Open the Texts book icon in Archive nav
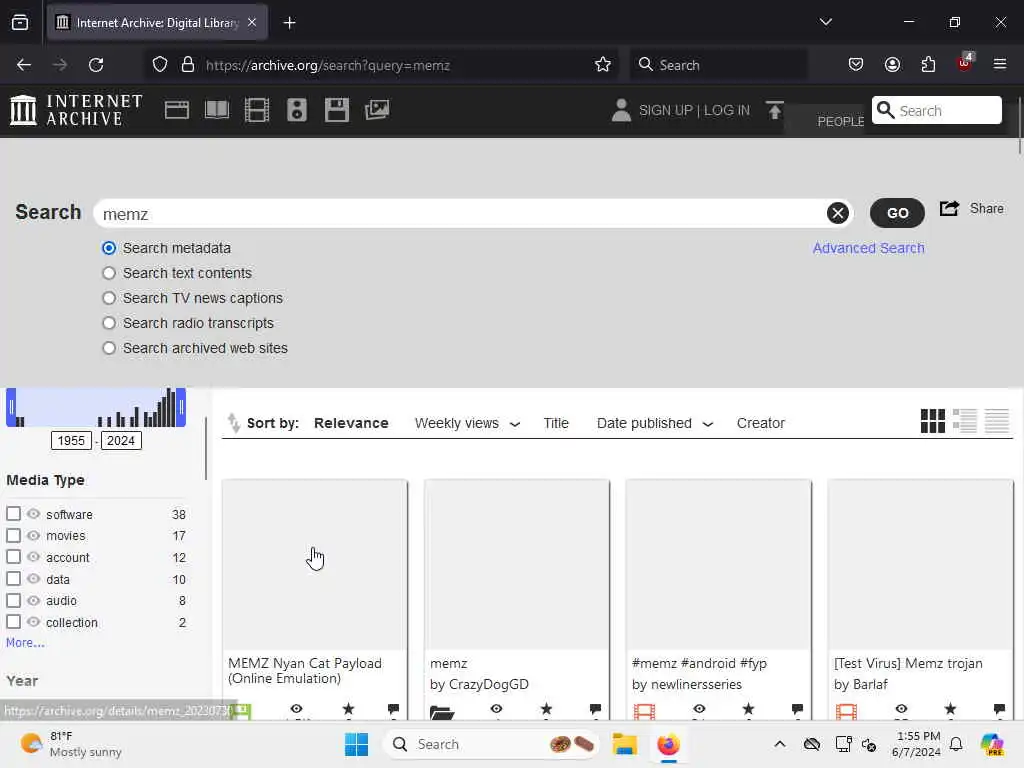 coord(217,110)
